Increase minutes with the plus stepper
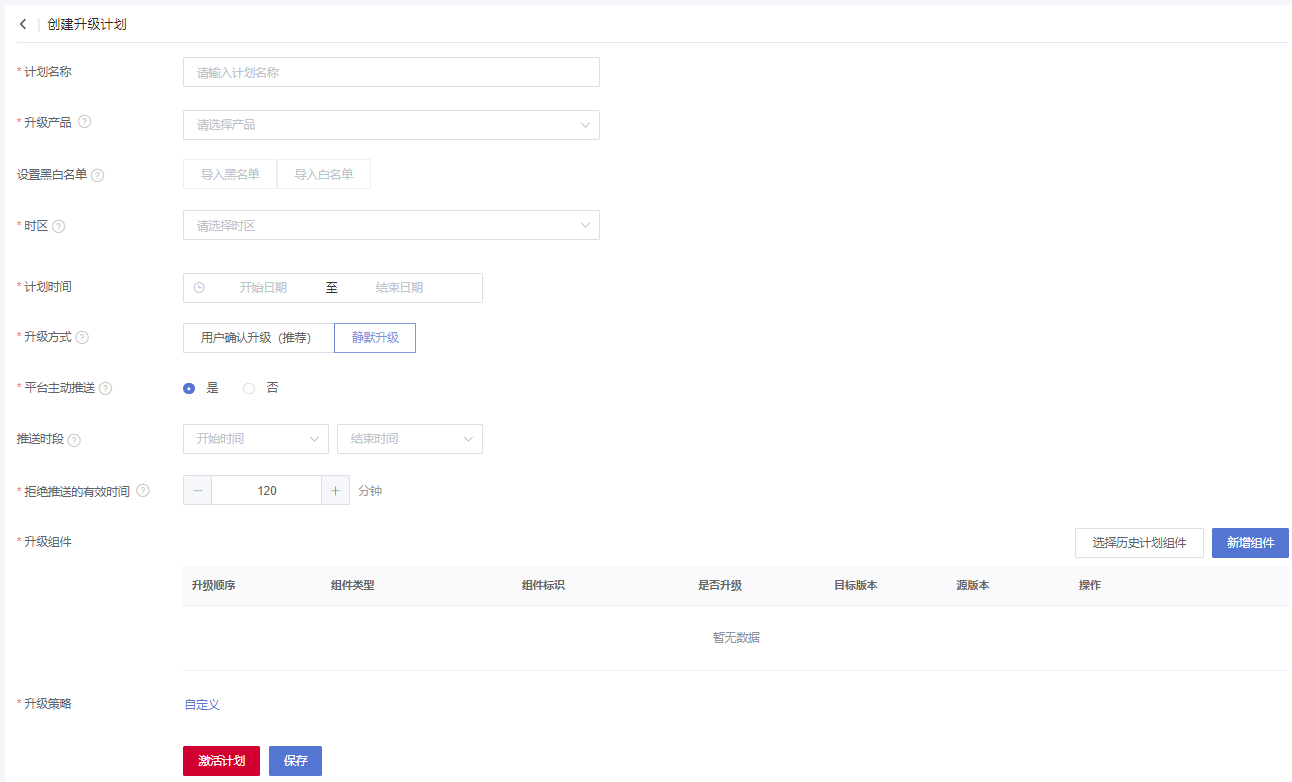The width and height of the screenshot is (1292, 782). pyautogui.click(x=335, y=490)
